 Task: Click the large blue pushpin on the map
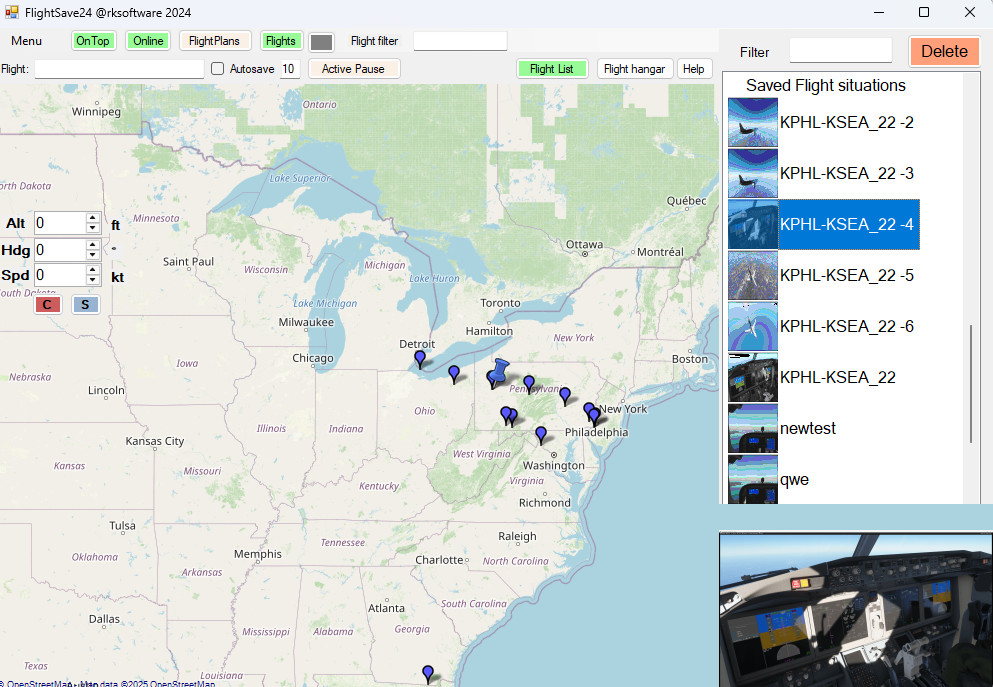pyautogui.click(x=500, y=371)
